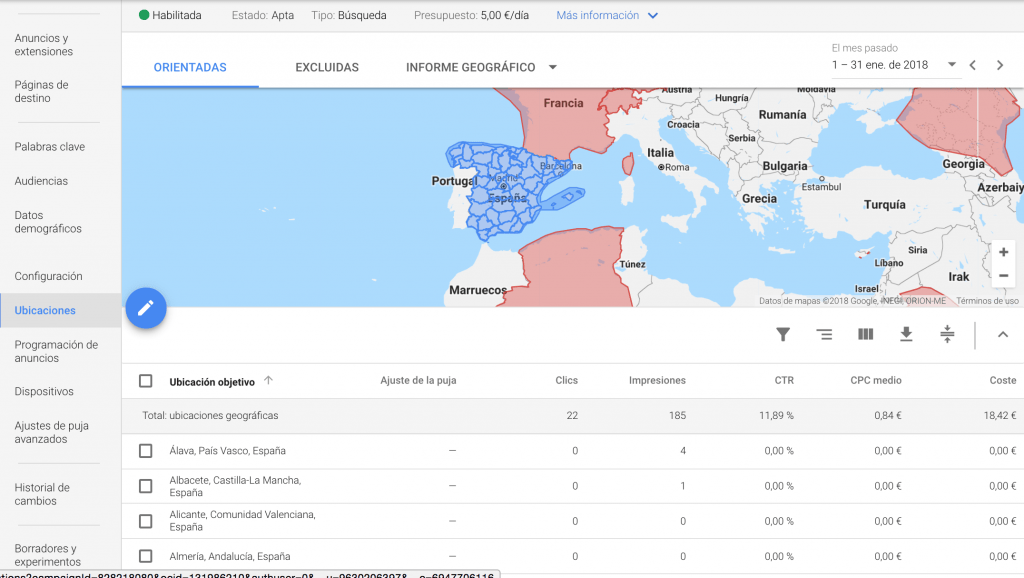Screen dimensions: 1024x578
Task: Click the Estado: Apta label
Action: [x=263, y=15]
